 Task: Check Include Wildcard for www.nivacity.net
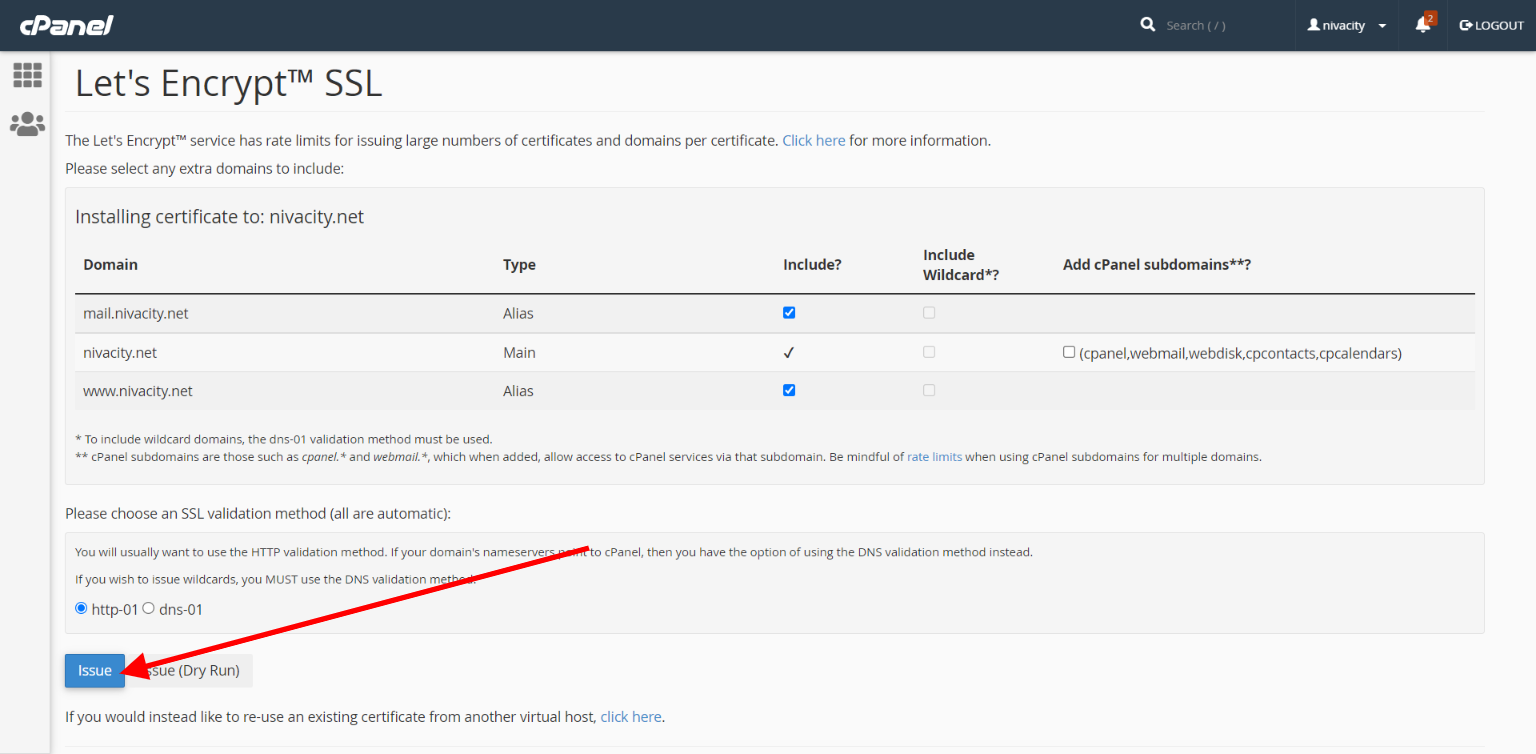point(928,390)
